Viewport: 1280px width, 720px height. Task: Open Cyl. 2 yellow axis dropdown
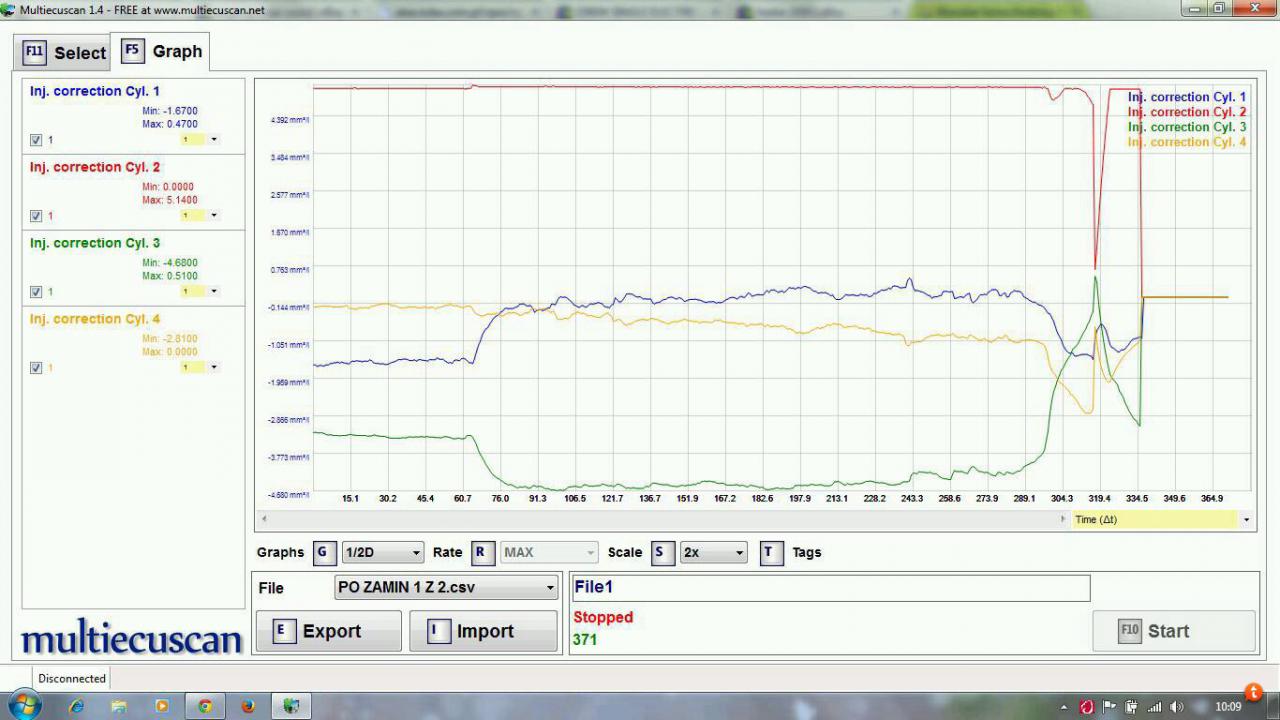[200, 216]
